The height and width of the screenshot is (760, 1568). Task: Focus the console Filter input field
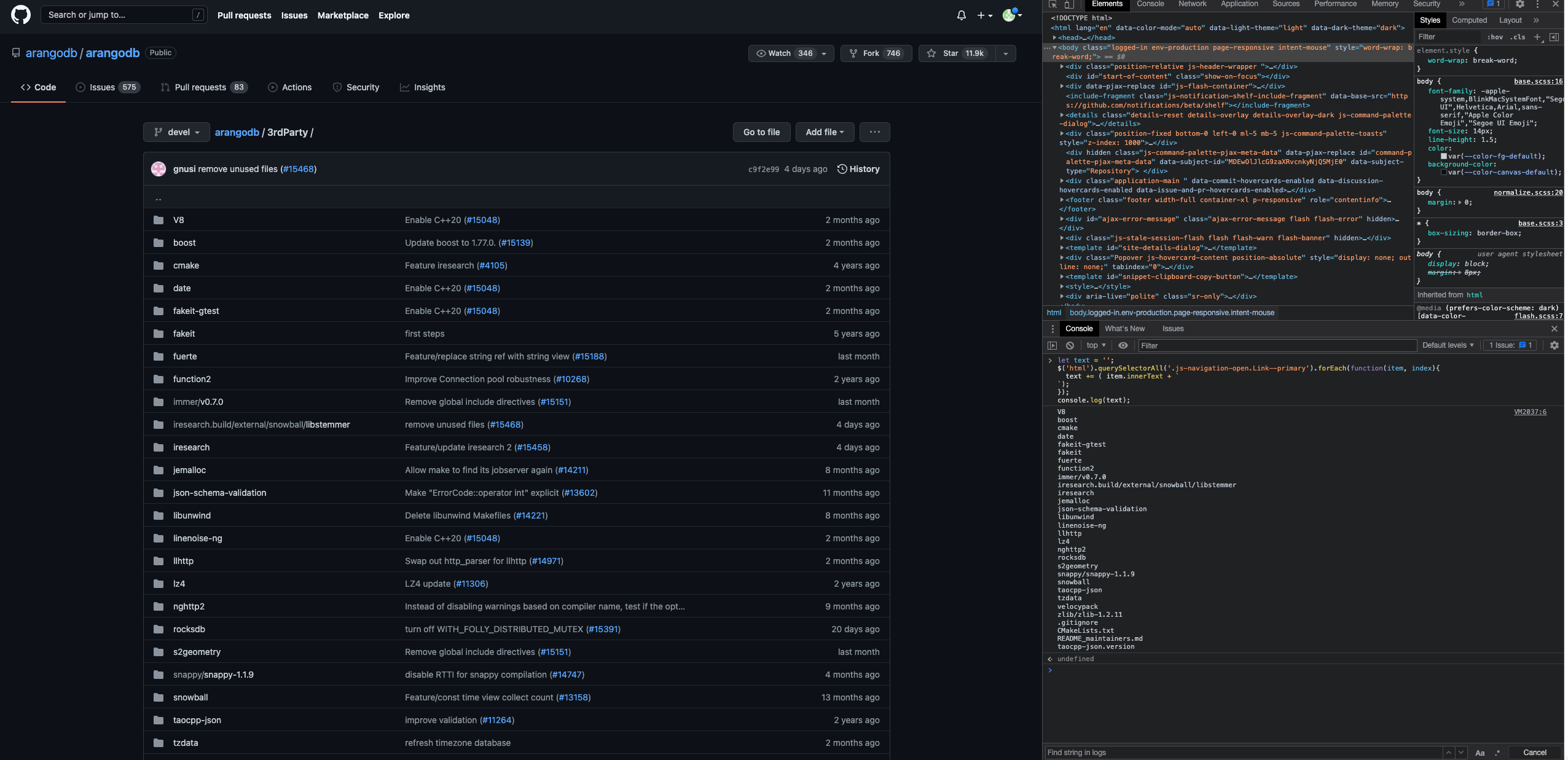1277,345
